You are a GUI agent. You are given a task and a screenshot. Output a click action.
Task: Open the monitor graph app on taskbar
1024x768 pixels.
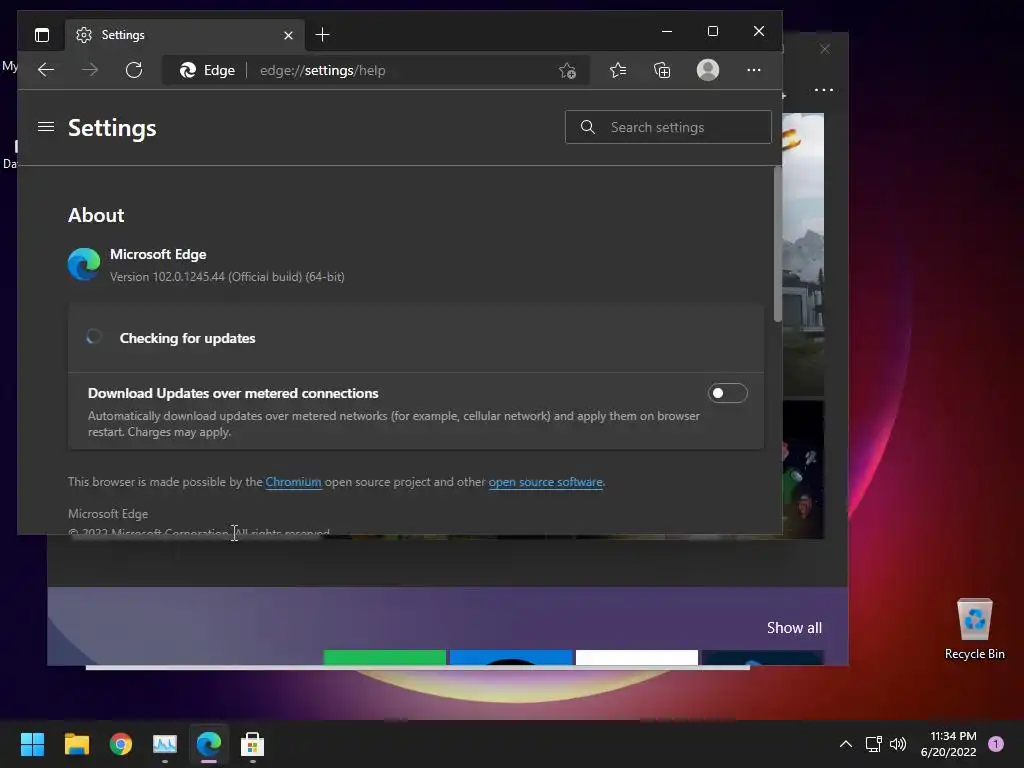pos(165,744)
